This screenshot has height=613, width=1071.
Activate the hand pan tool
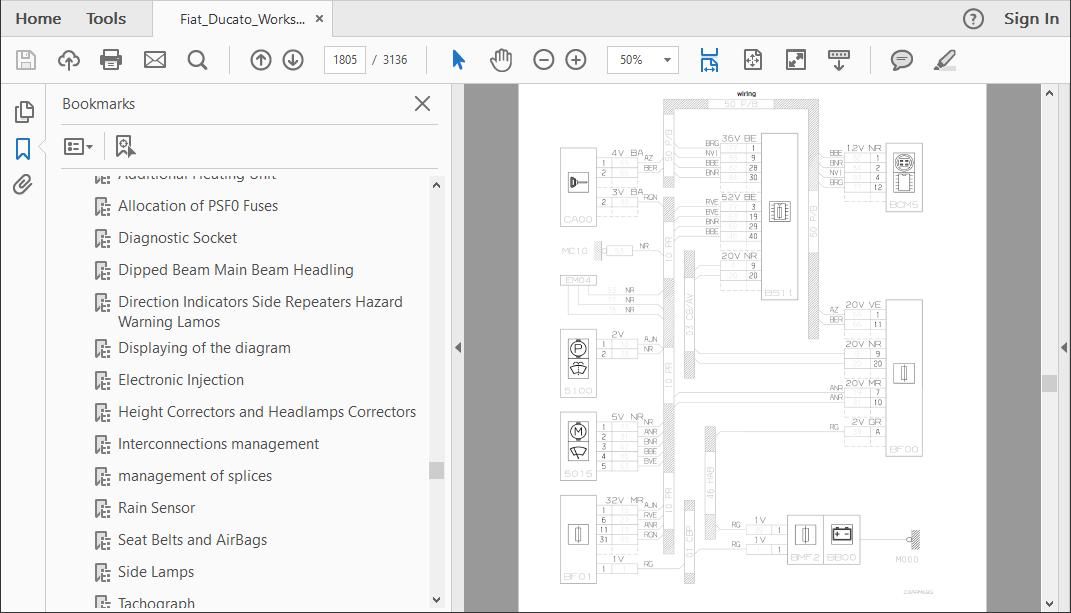pos(501,60)
